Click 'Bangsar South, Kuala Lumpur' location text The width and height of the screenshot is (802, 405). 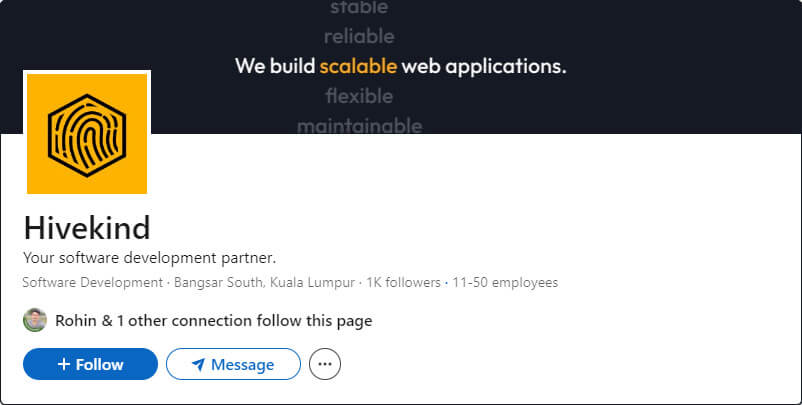click(265, 283)
